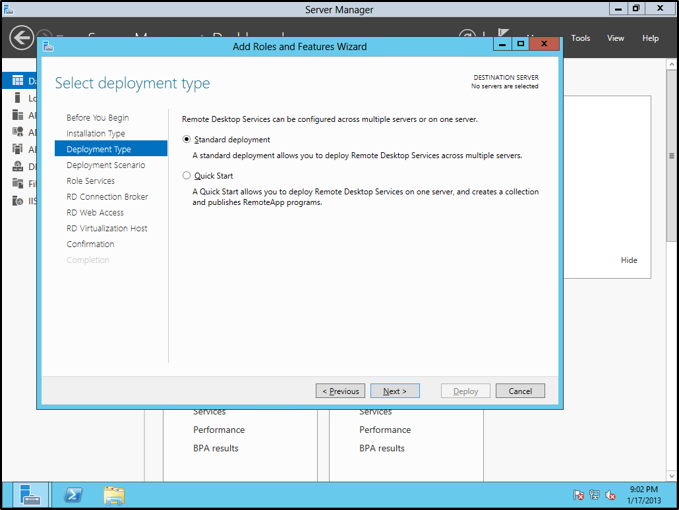Click the Server Manager back arrow

[x=21, y=38]
